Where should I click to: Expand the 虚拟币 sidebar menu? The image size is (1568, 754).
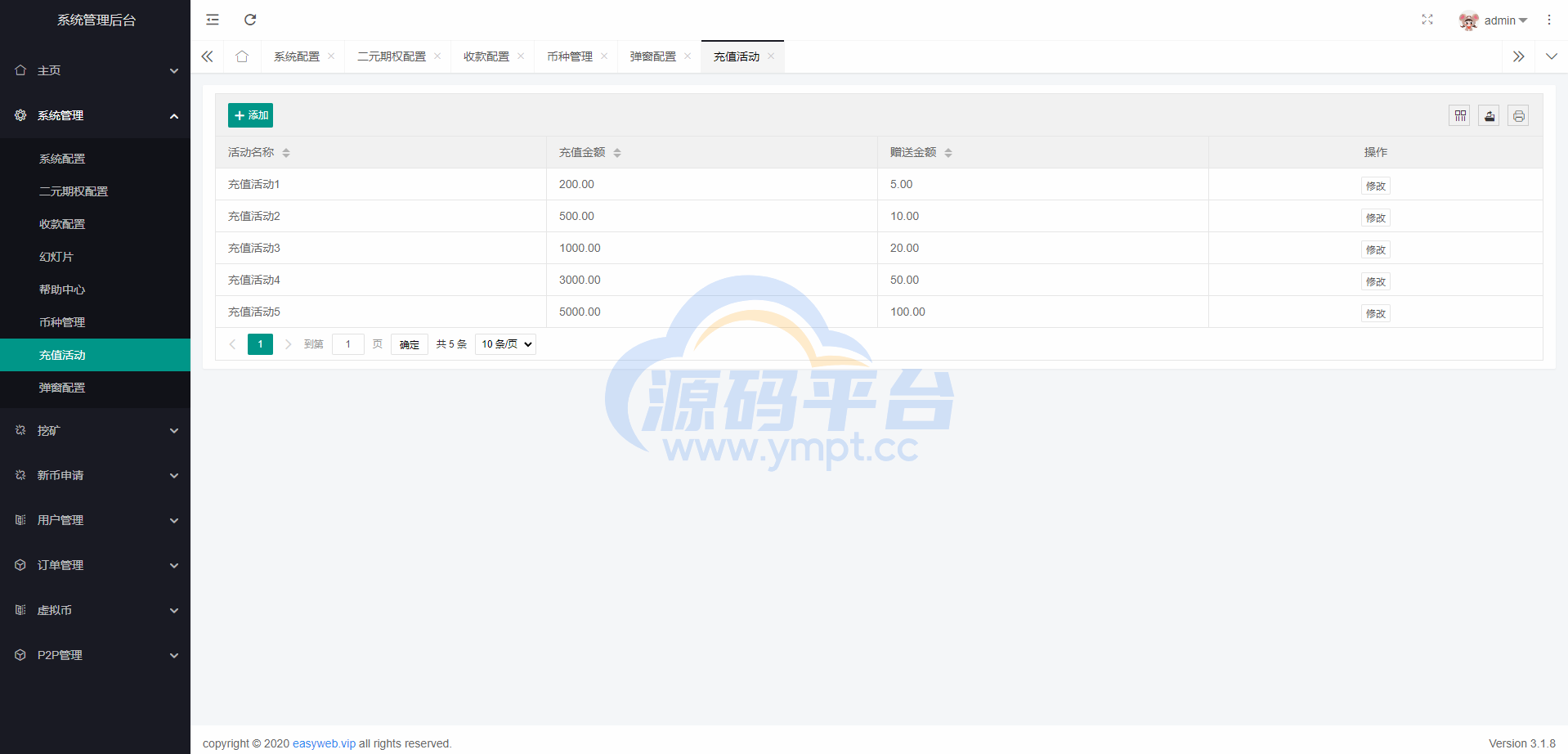coord(95,610)
